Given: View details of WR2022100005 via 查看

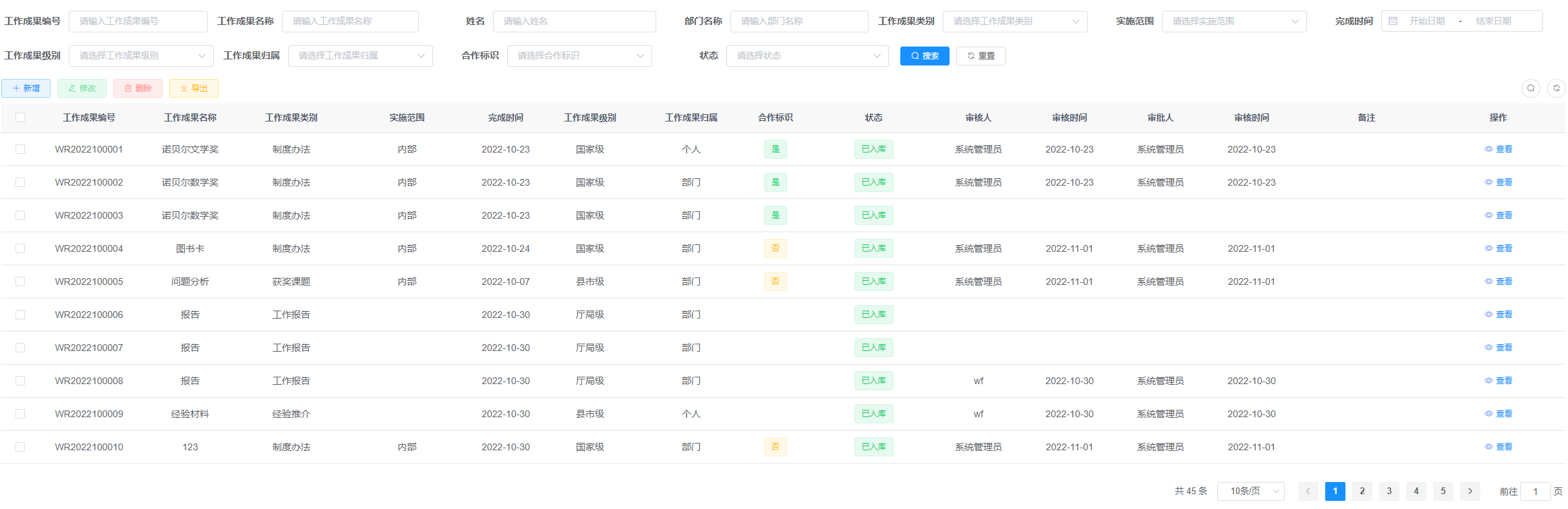Looking at the screenshot, I should [1498, 282].
